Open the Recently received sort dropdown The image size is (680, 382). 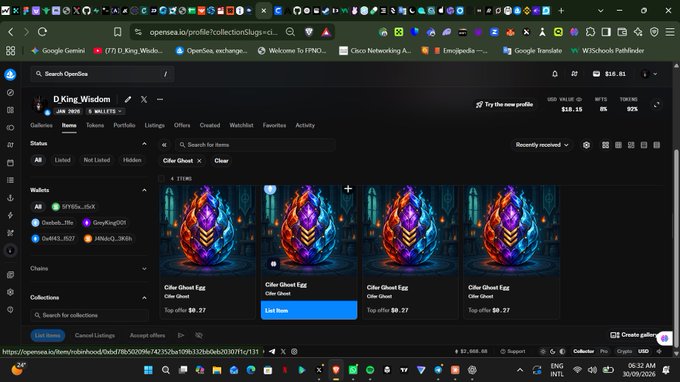point(542,145)
